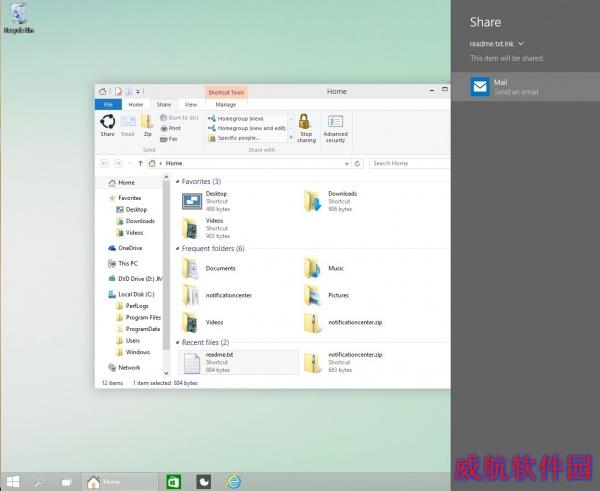
Task: Select the Downloads shortcut in Favorites group
Action: (x=331, y=201)
